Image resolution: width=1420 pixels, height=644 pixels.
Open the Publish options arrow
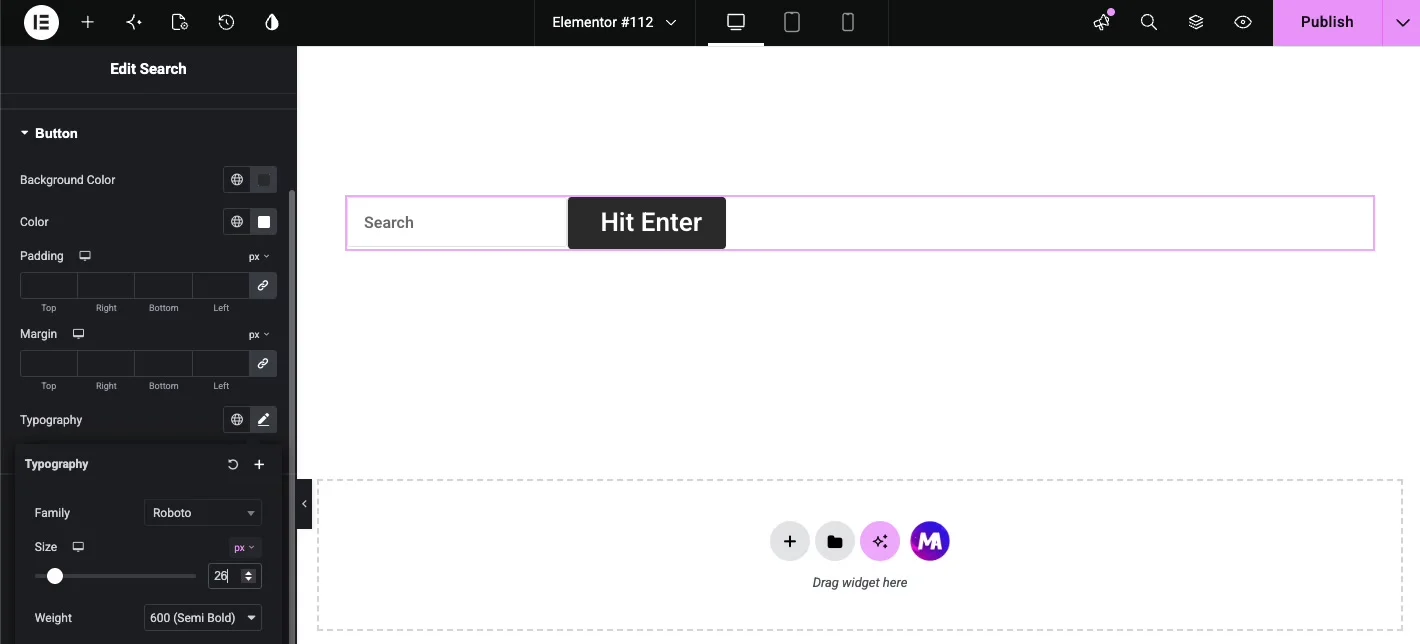[1401, 22]
